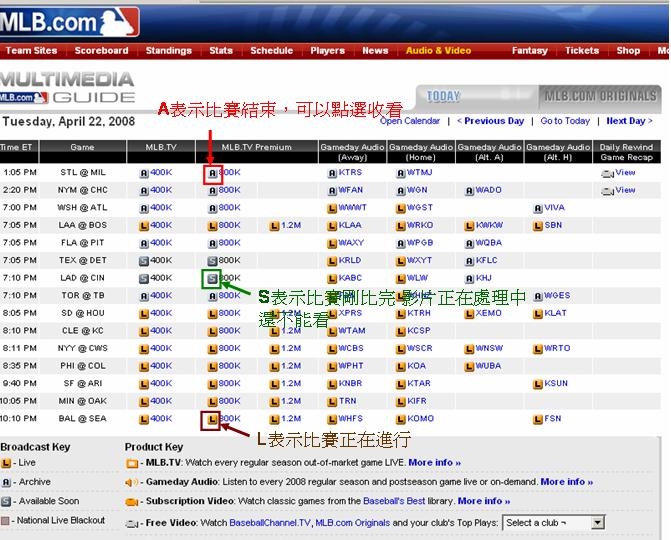Listen to KTAR home audio
This screenshot has width=671, height=540.
coord(419,384)
